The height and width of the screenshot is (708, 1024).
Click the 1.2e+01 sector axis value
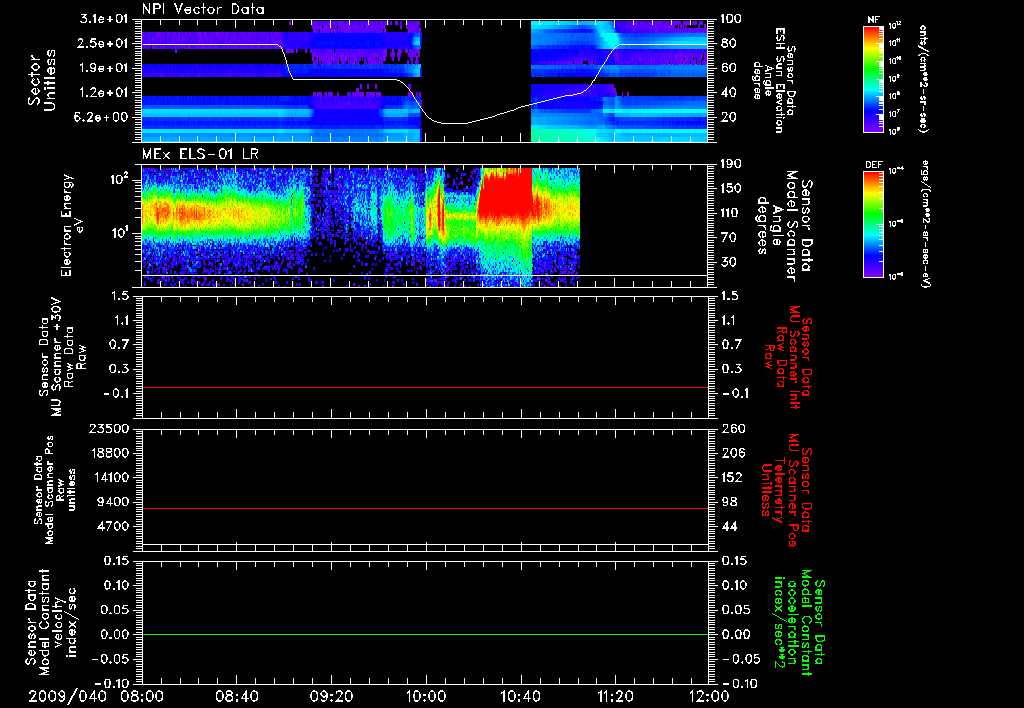104,93
